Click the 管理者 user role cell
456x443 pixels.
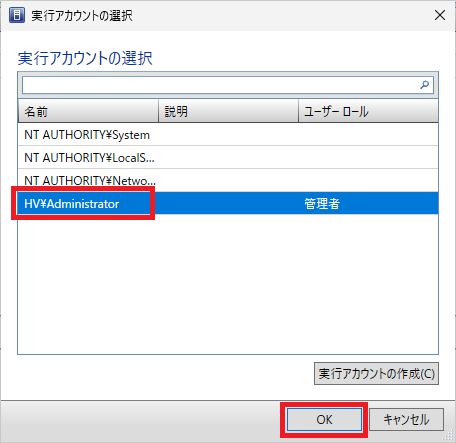point(322,203)
